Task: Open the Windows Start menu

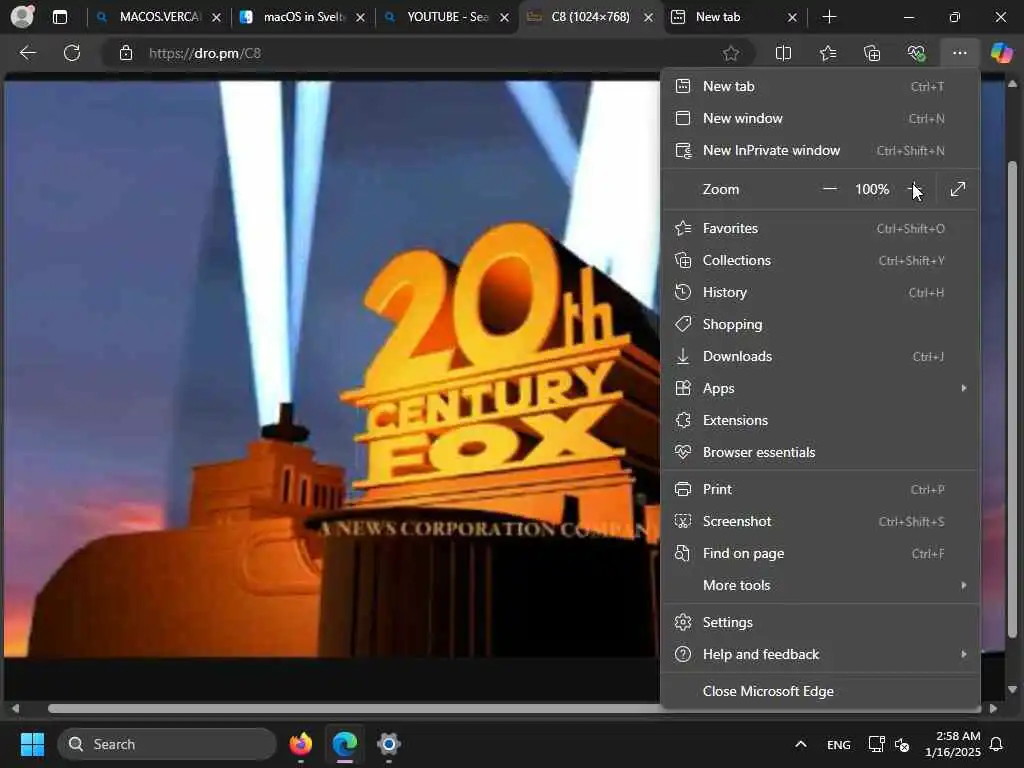Action: pyautogui.click(x=32, y=744)
